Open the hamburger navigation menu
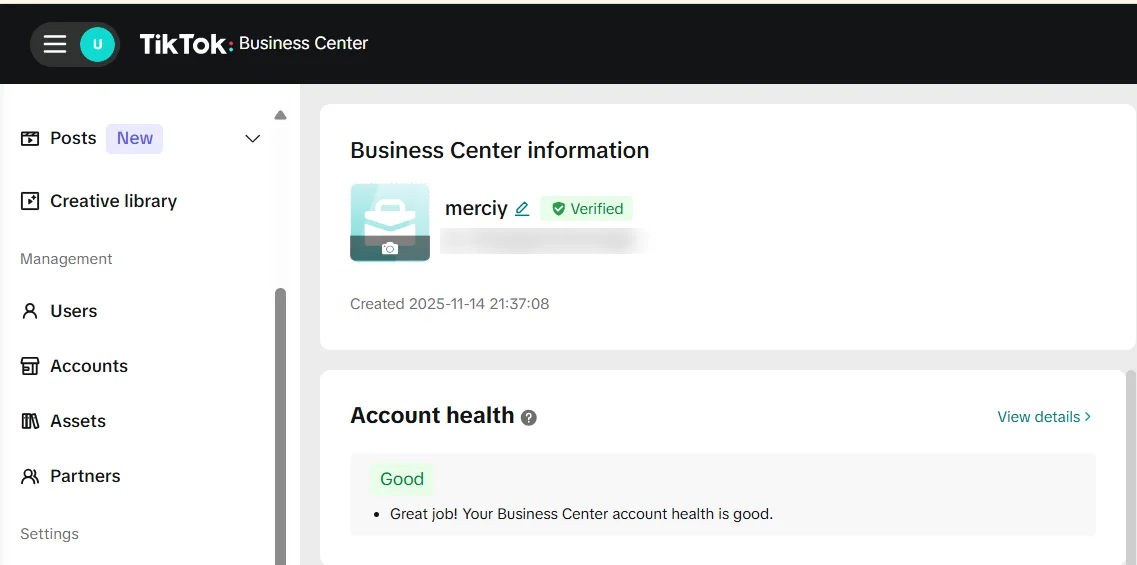The height and width of the screenshot is (565, 1137). (54, 44)
